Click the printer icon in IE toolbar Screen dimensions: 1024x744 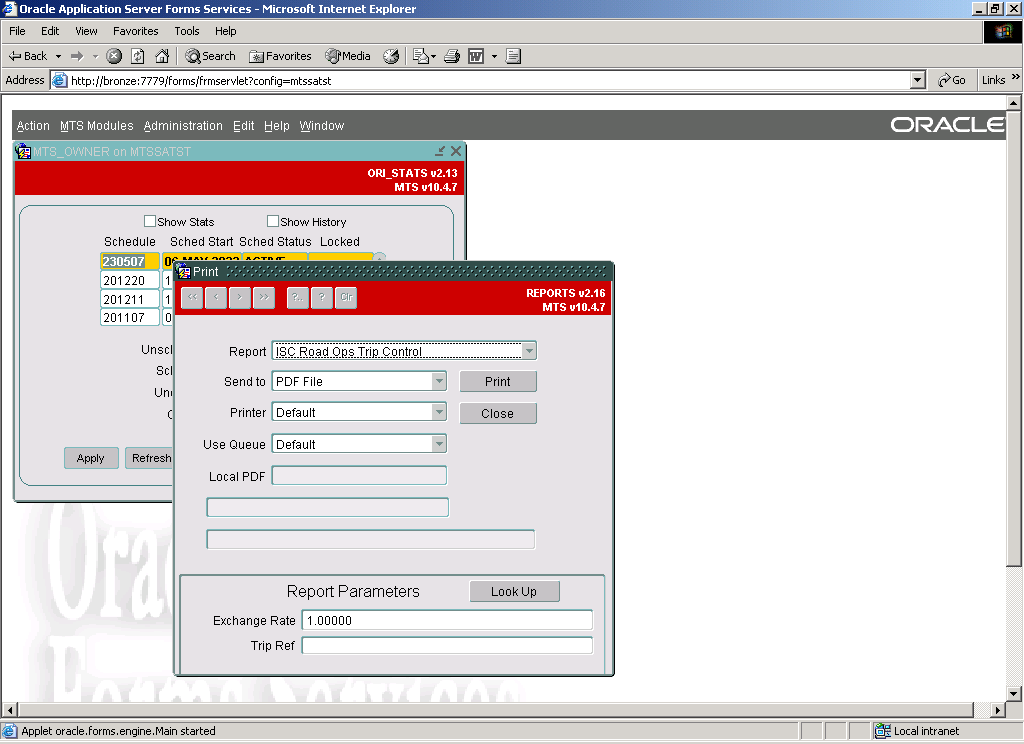(x=452, y=56)
